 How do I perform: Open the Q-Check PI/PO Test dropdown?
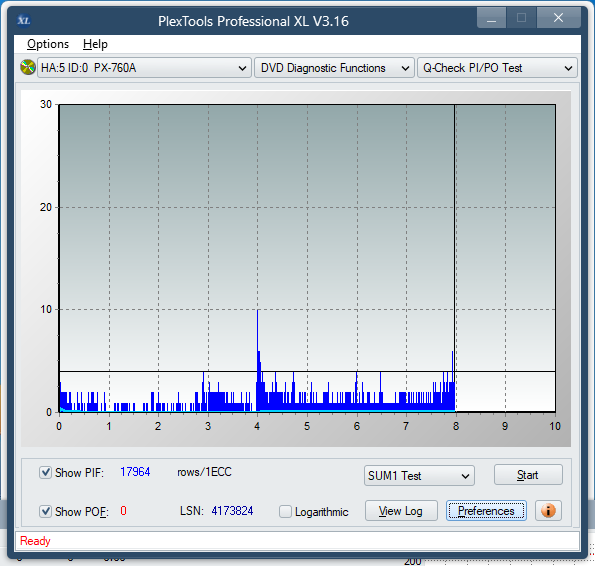(x=497, y=68)
